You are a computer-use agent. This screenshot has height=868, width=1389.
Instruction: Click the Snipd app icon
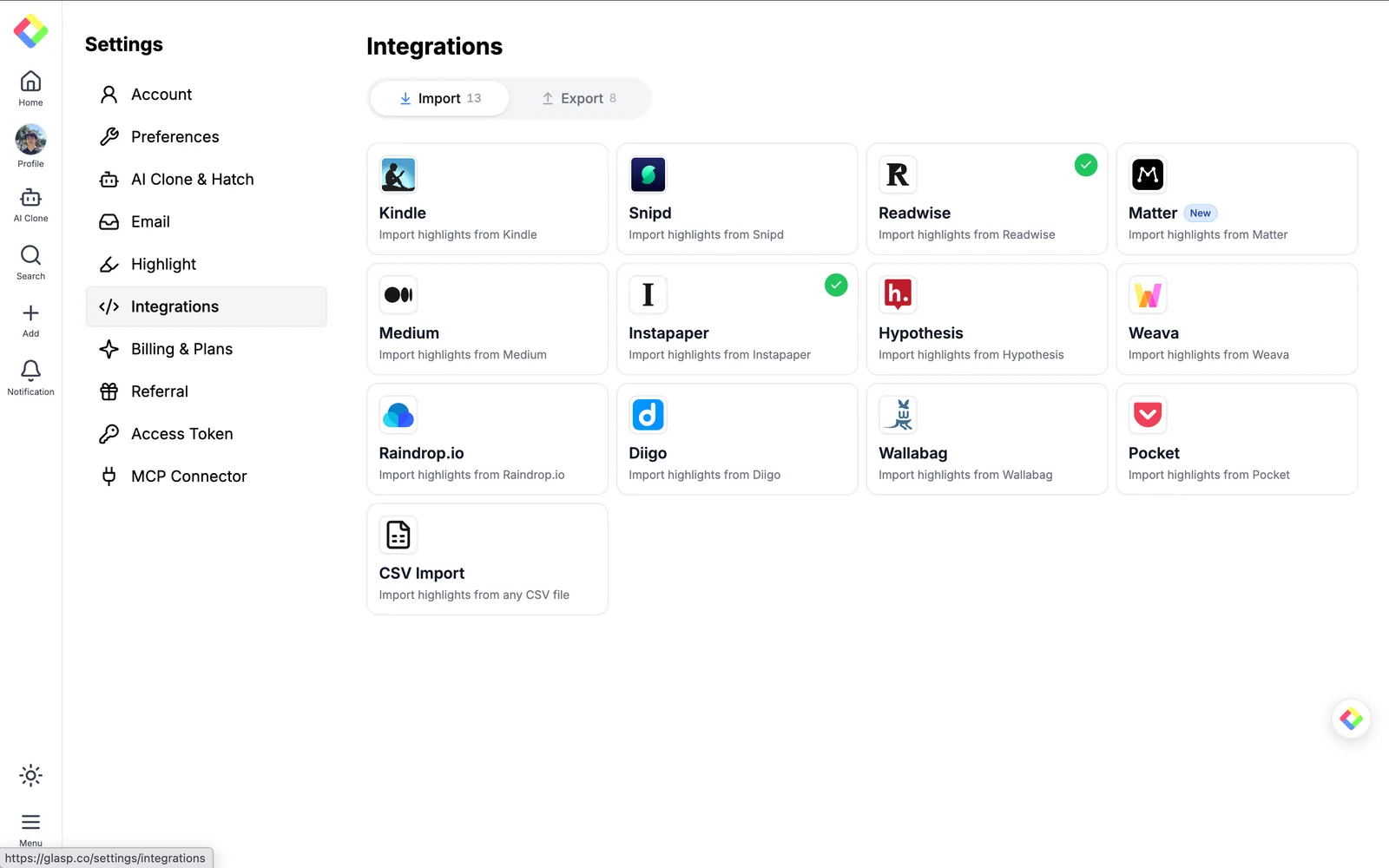click(x=648, y=174)
